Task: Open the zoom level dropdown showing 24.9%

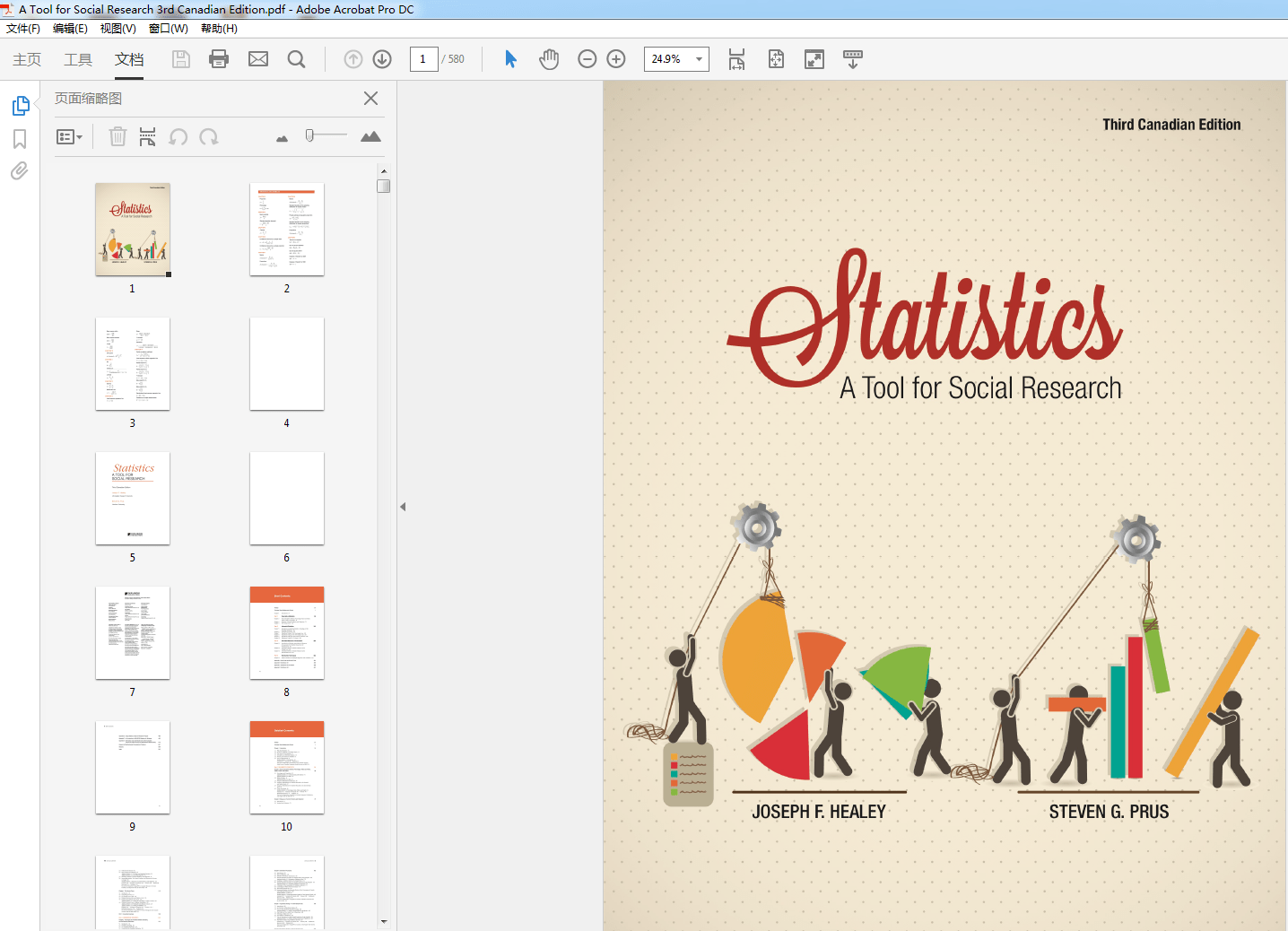Action: coord(699,59)
